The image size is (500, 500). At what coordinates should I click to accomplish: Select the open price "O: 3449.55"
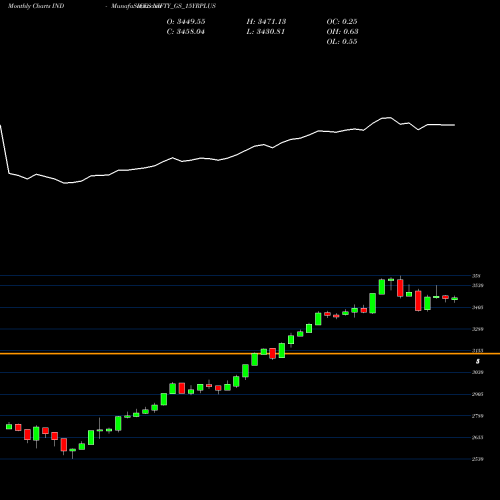click(x=186, y=22)
